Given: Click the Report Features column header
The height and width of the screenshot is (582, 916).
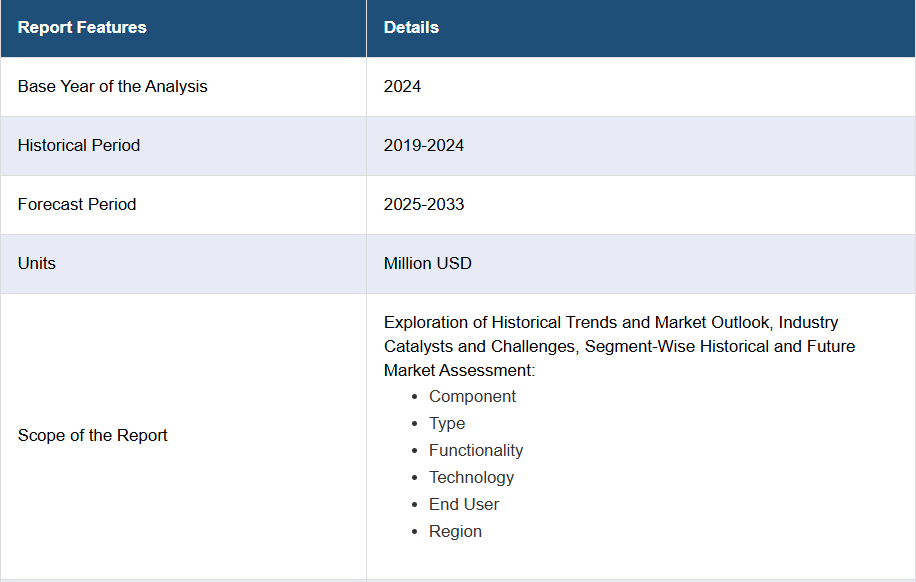Looking at the screenshot, I should tap(82, 28).
